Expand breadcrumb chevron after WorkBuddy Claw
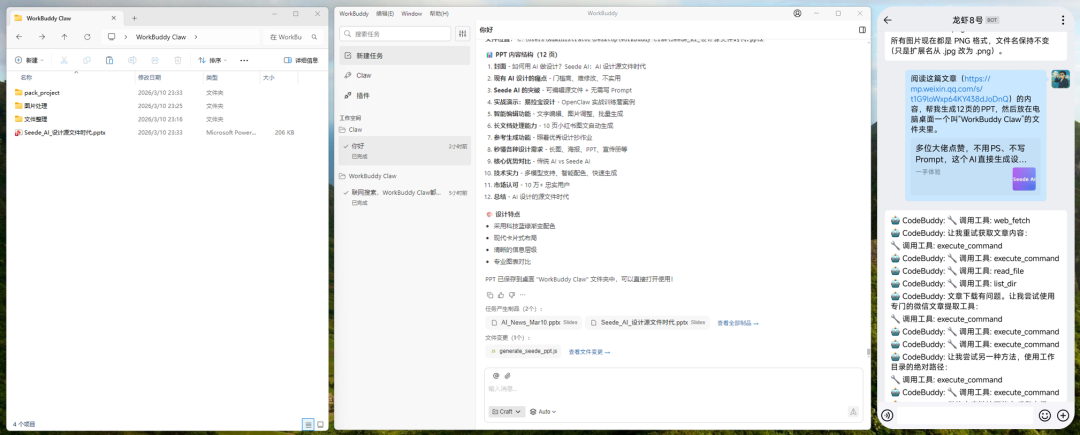The height and width of the screenshot is (435, 1080). (196, 36)
